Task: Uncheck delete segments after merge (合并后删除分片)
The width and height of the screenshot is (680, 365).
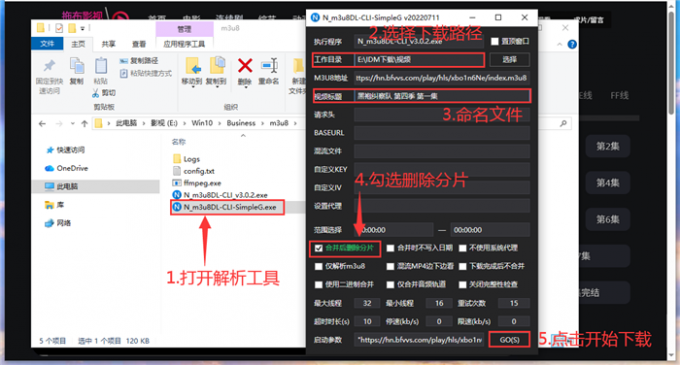Action: pos(319,248)
